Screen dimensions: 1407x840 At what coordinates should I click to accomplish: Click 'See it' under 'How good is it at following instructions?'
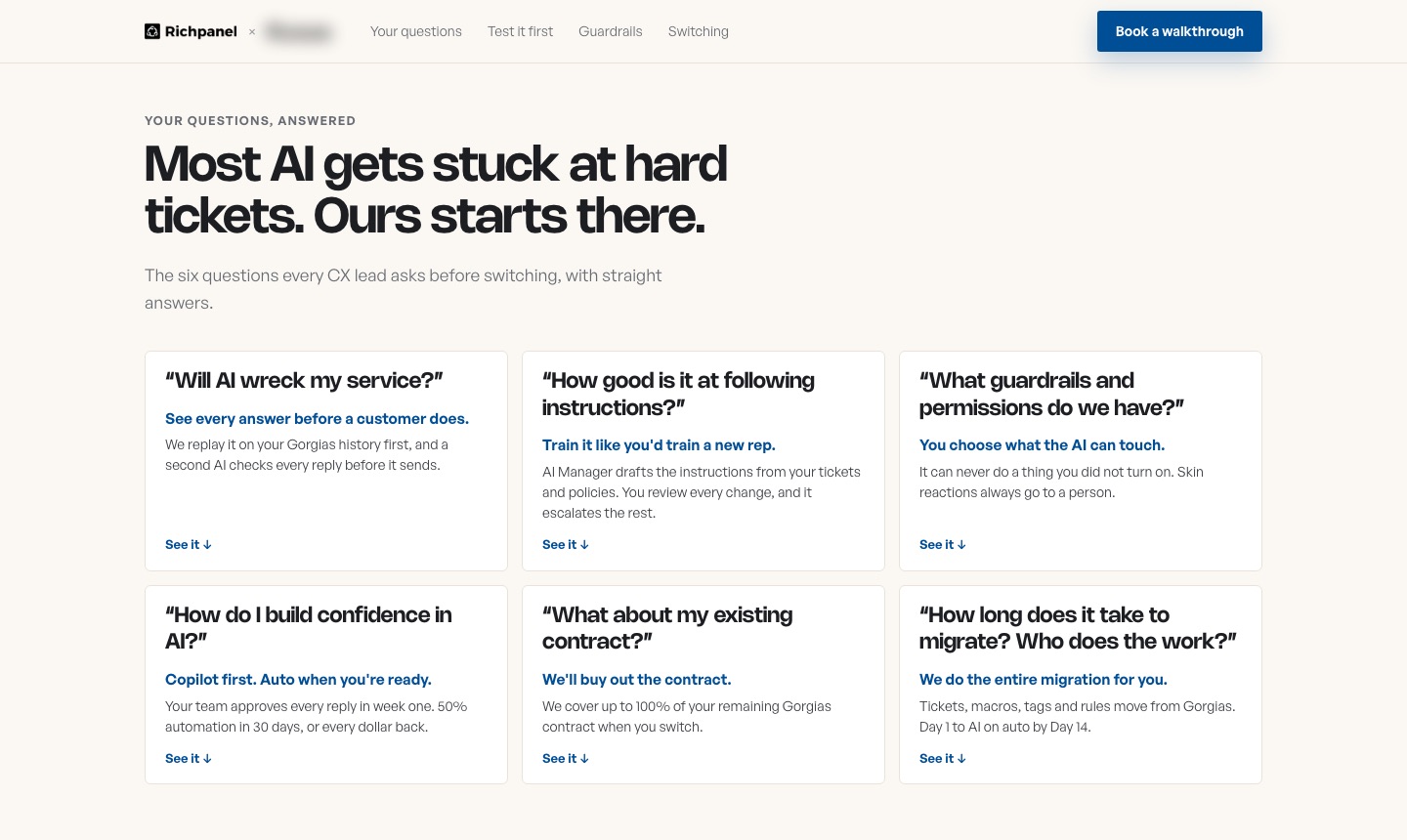(x=566, y=544)
